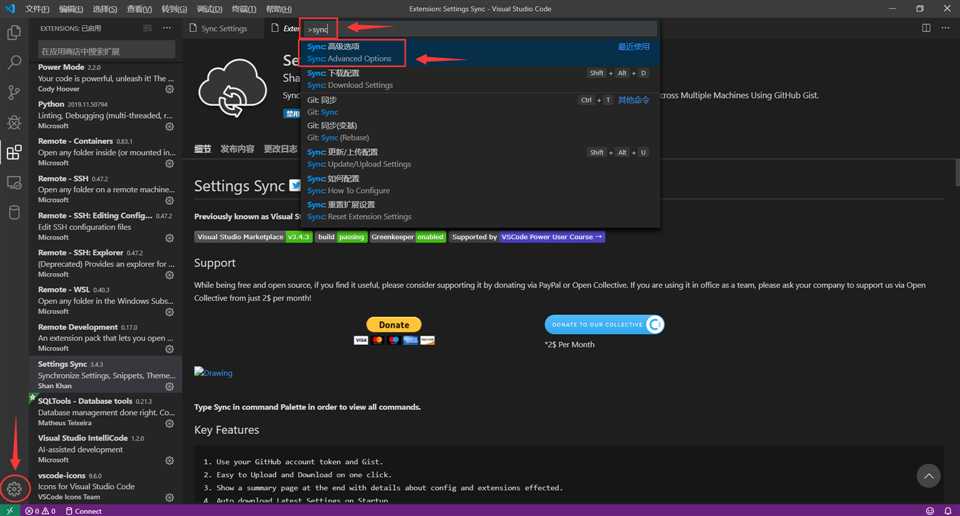
Task: Open the 转到(G) menu
Action: coord(174,9)
